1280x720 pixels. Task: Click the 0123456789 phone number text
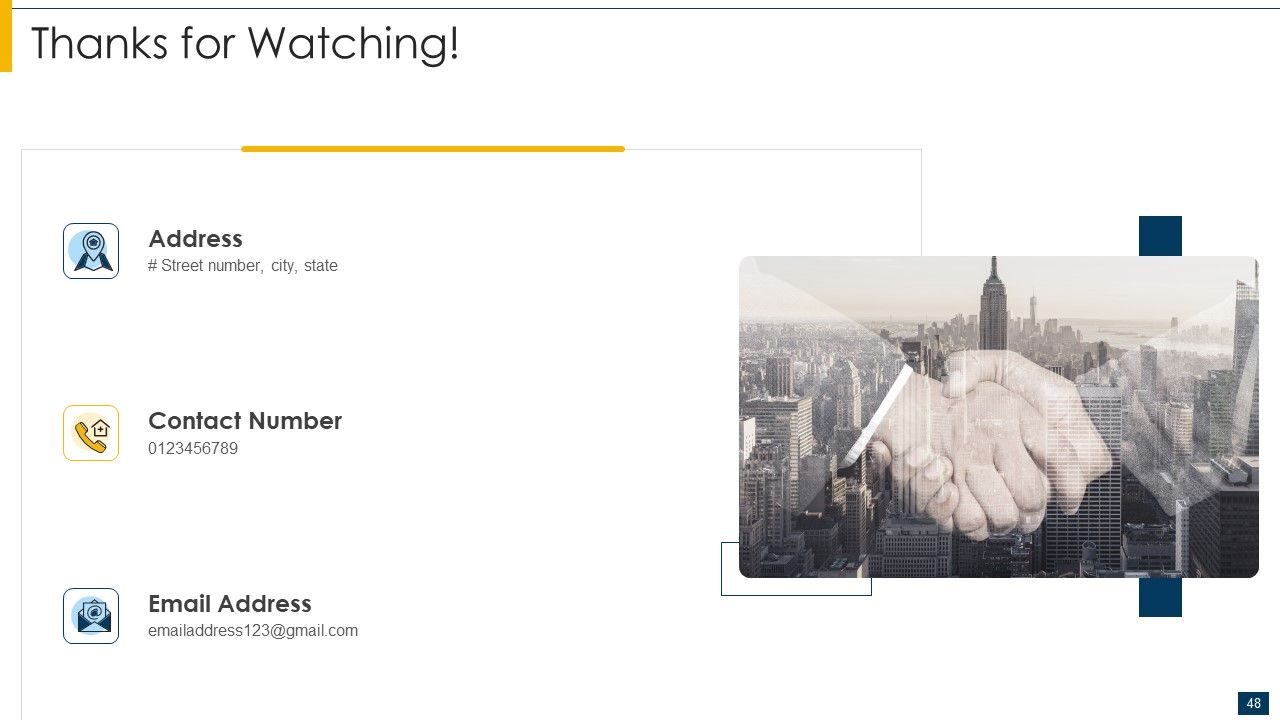193,448
